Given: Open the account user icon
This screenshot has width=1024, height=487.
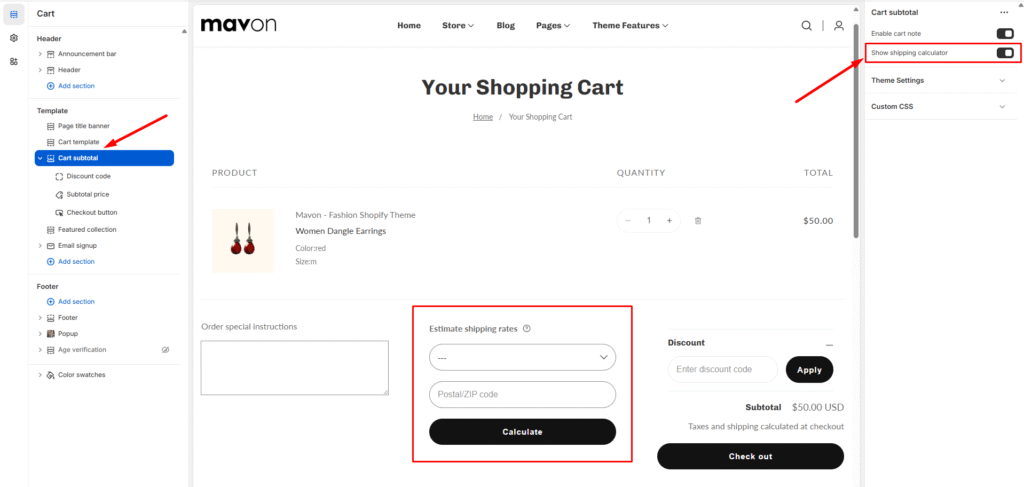Looking at the screenshot, I should [839, 25].
